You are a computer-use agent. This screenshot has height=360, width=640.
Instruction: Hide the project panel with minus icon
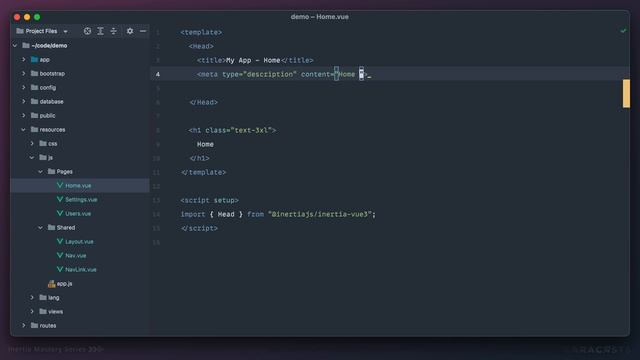[x=143, y=31]
